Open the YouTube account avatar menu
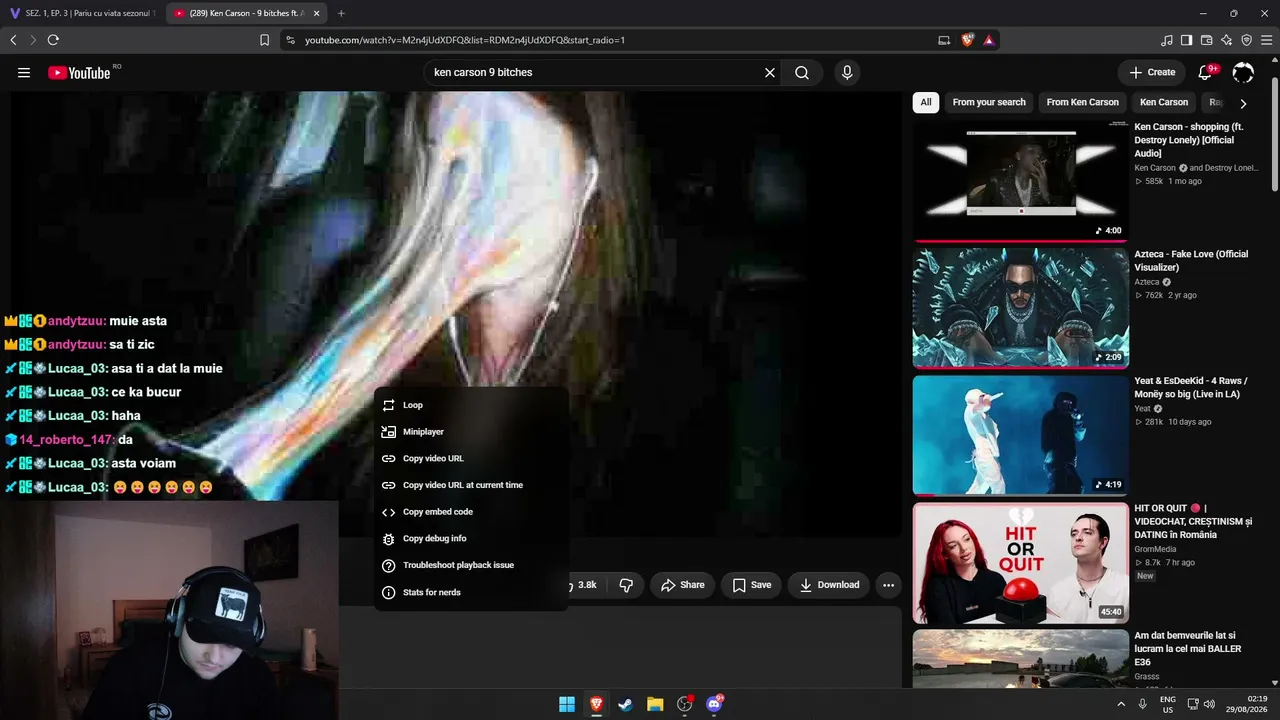The image size is (1280, 720). pos(1243,73)
